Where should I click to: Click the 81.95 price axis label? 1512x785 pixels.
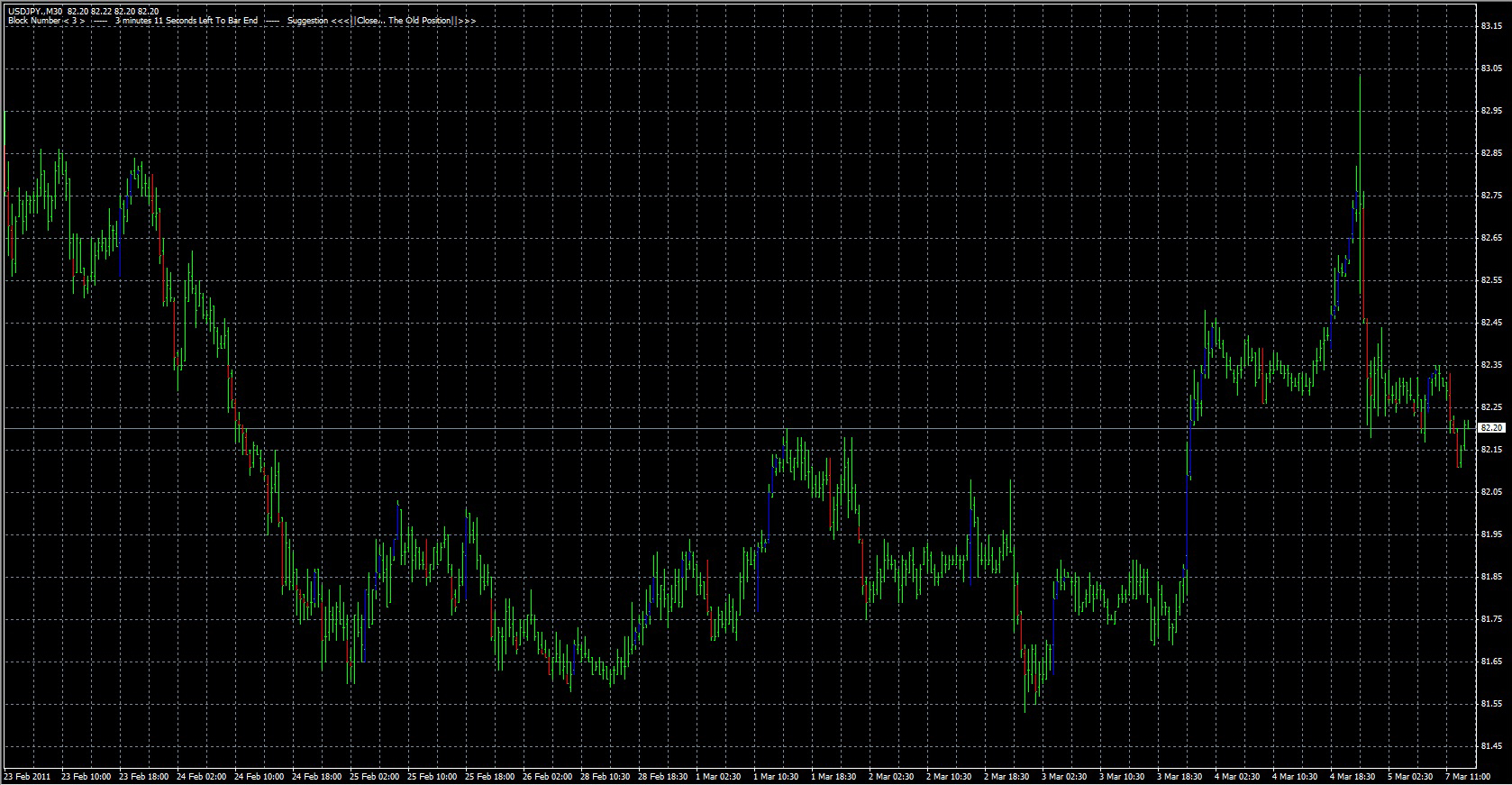point(1490,534)
